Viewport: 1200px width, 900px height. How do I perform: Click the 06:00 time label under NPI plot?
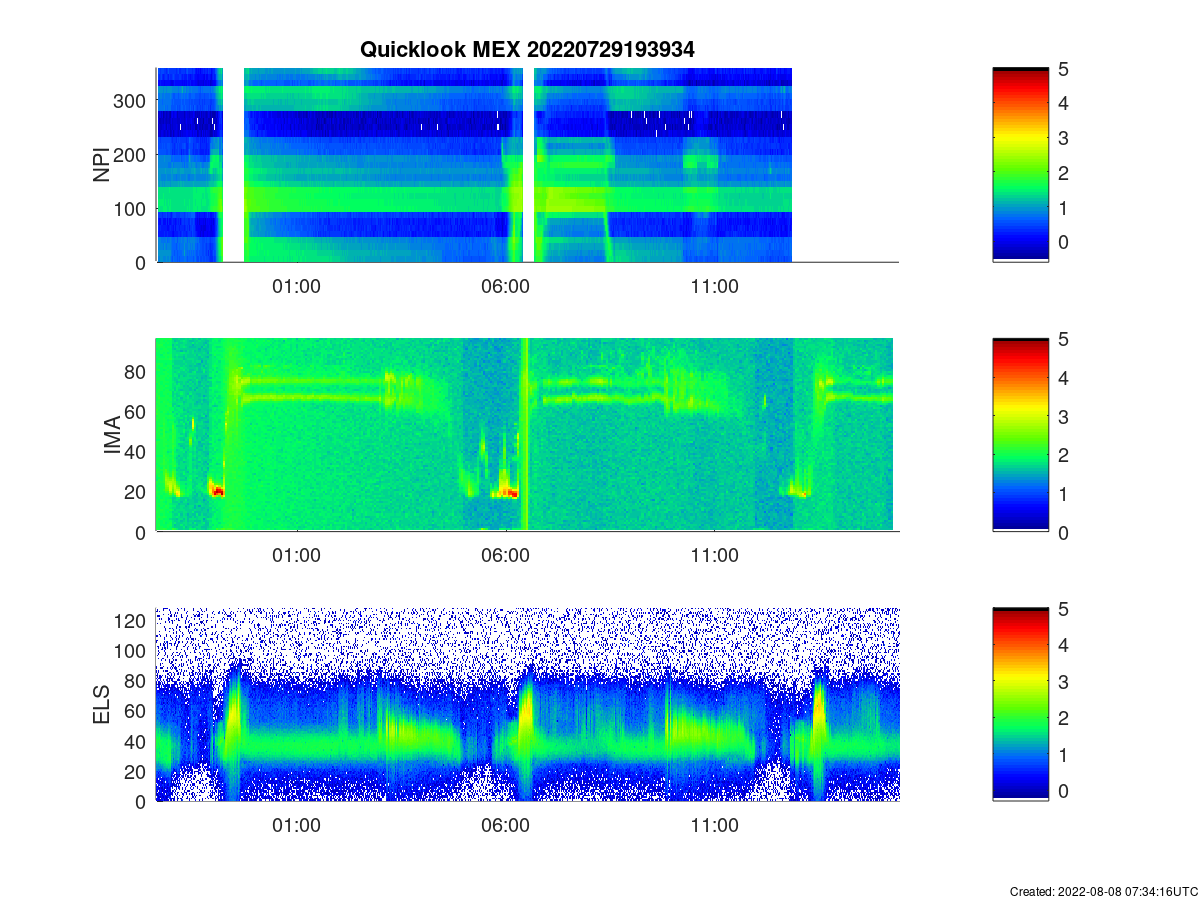pyautogui.click(x=505, y=286)
